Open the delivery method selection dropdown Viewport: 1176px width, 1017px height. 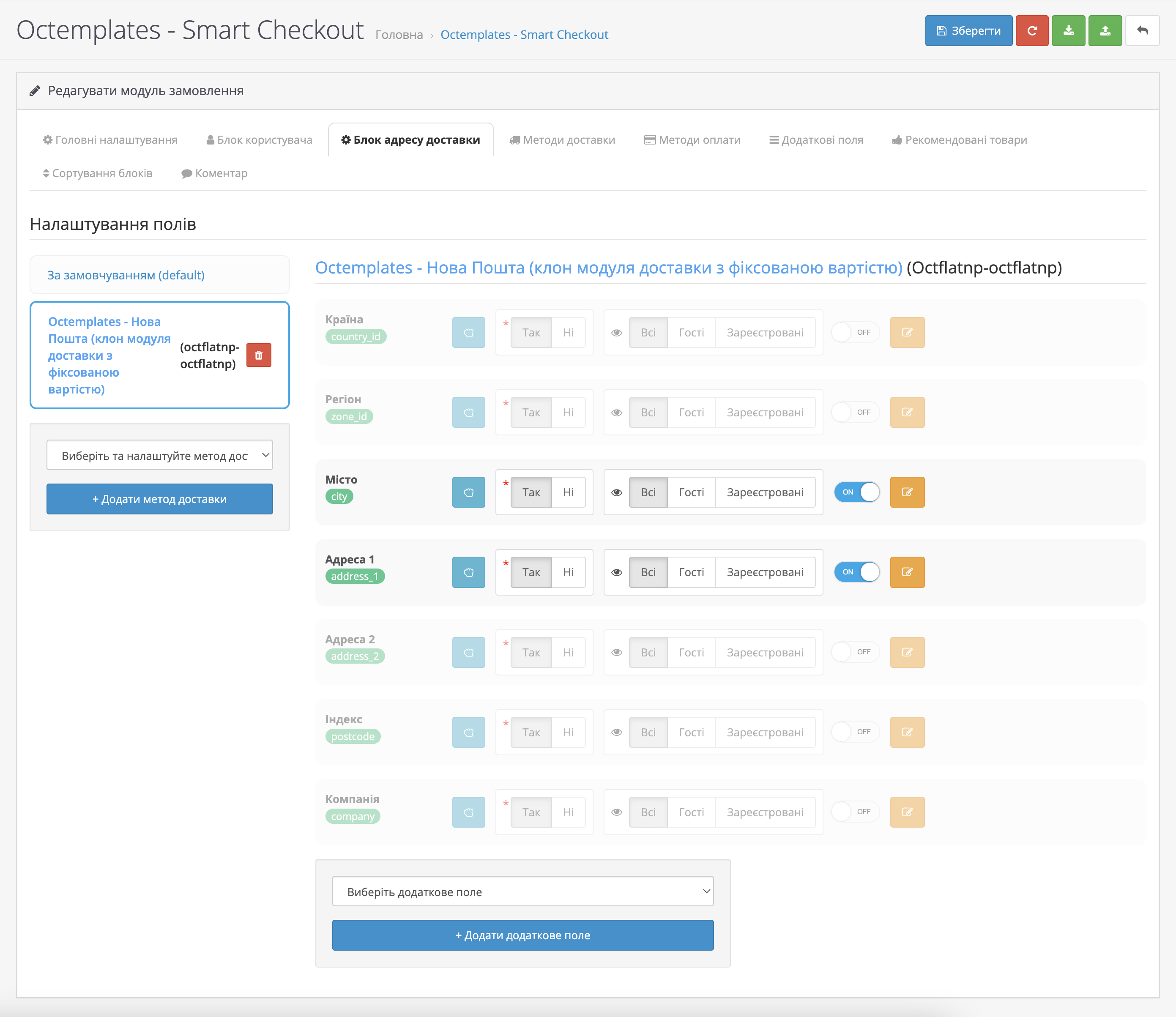pos(159,455)
